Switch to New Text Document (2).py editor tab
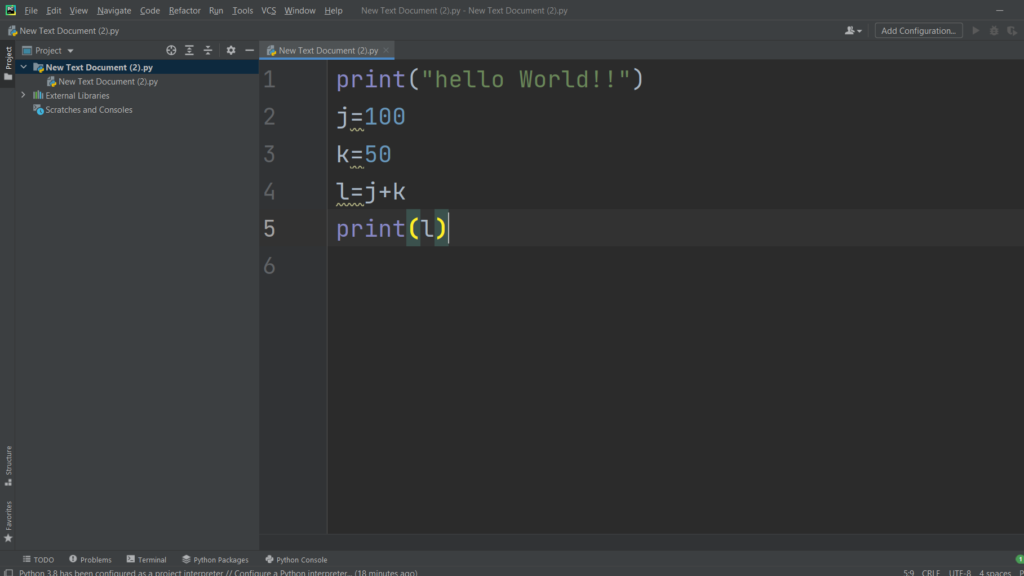Viewport: 1024px width, 576px height. [328, 50]
